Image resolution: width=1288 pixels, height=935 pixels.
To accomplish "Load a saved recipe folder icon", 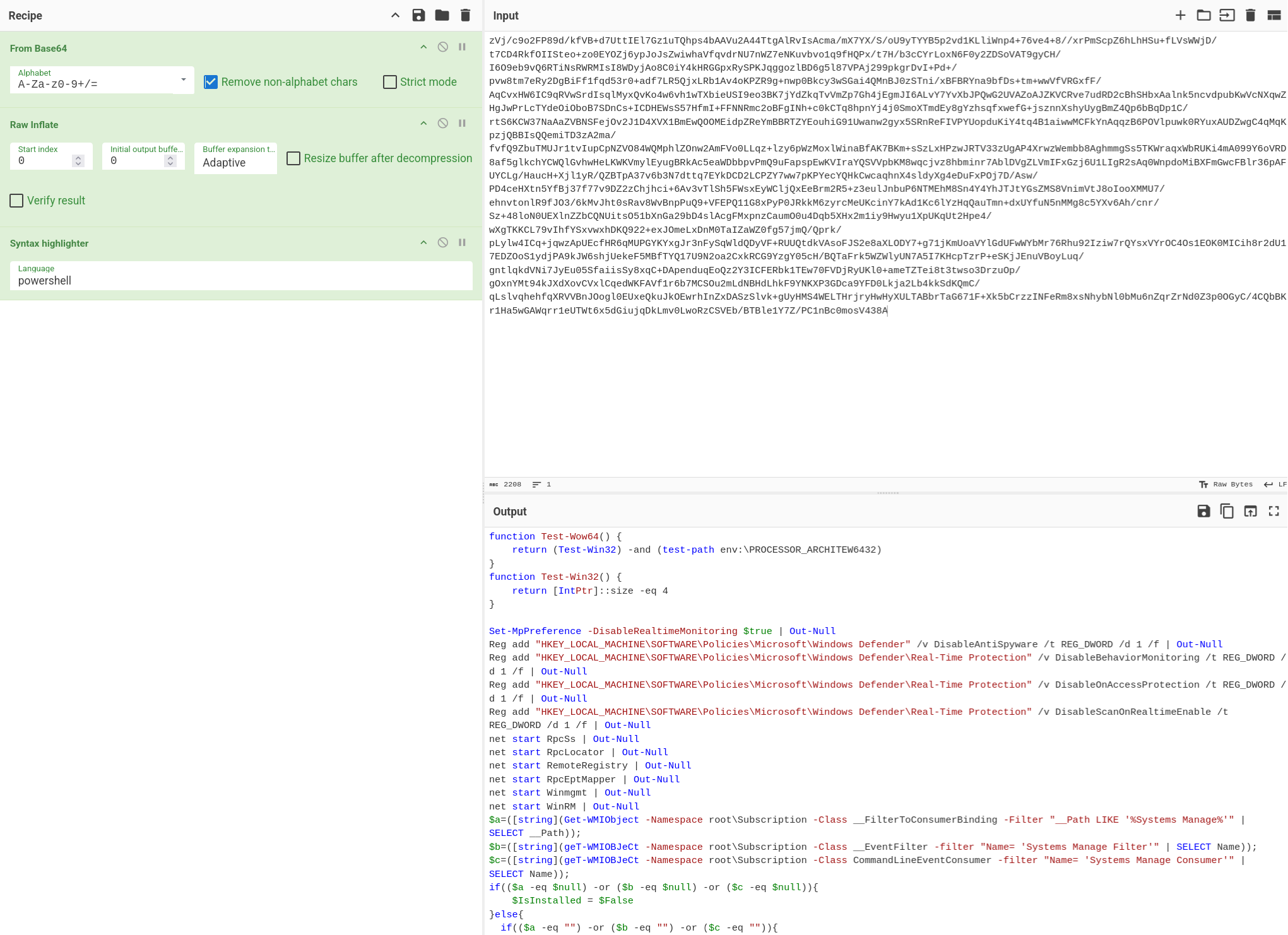I will click(442, 15).
